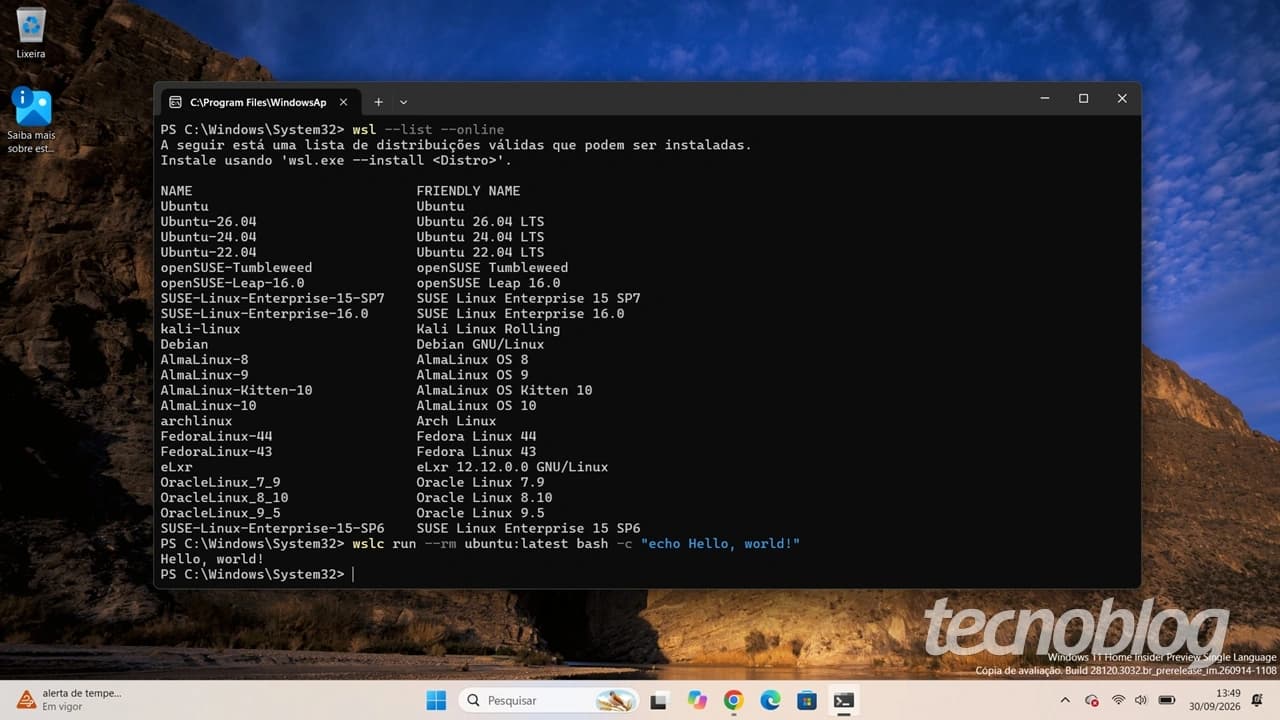Image resolution: width=1280 pixels, height=720 pixels.
Task: Open the Lixeira recycle bin desktop icon
Action: [x=31, y=32]
